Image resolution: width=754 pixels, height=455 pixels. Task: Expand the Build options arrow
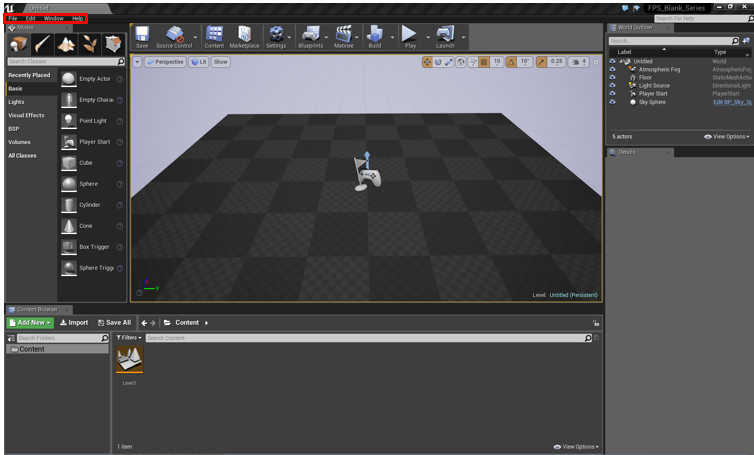point(392,37)
